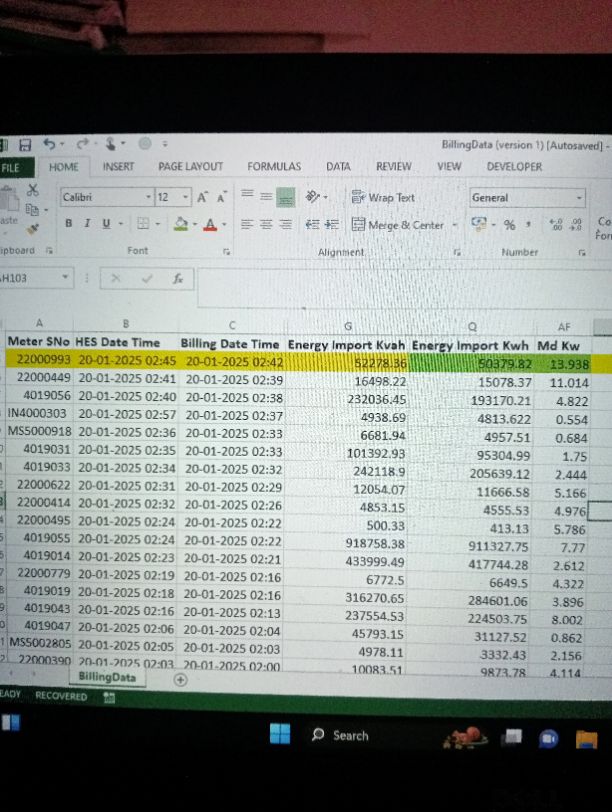Click the Orientation text-angle icon
The height and width of the screenshot is (812, 612).
pos(313,196)
